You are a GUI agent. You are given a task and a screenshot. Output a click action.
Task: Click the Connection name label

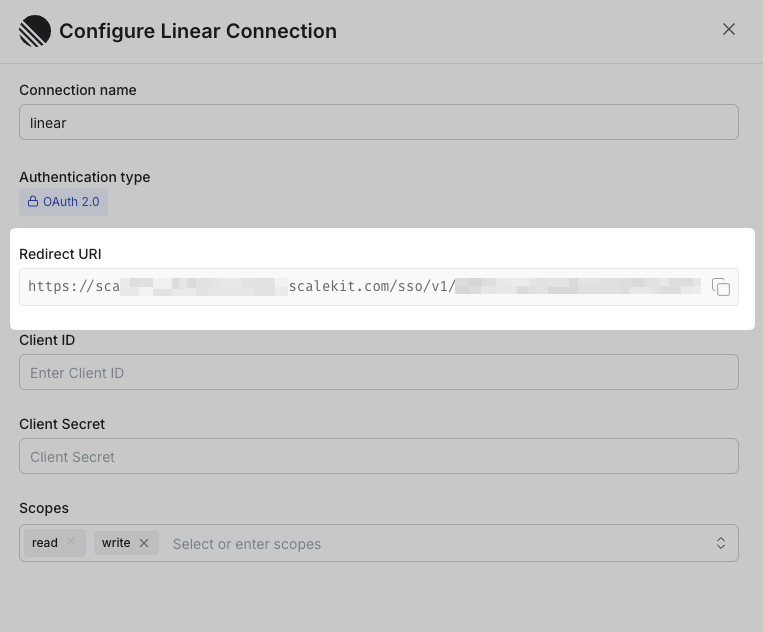[78, 90]
